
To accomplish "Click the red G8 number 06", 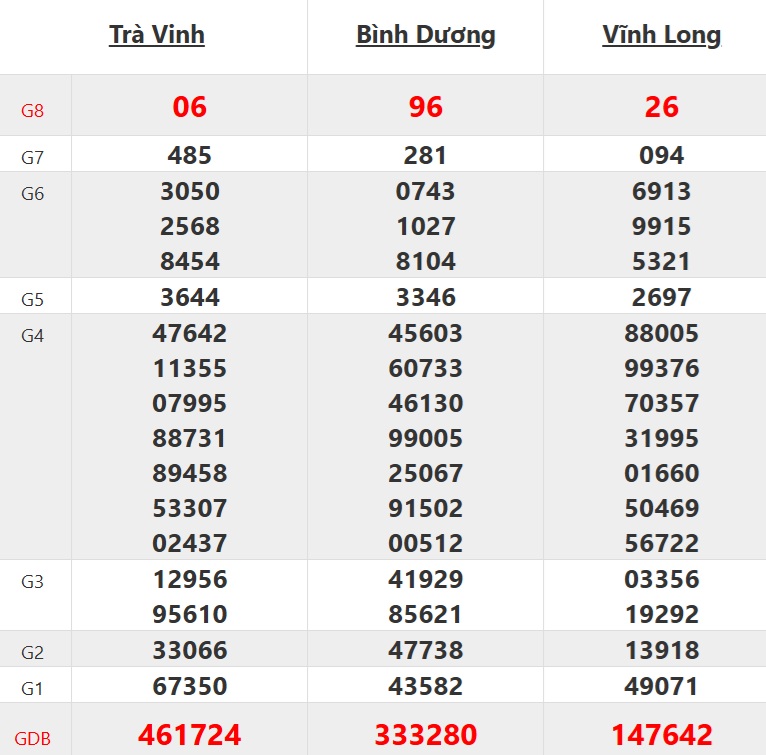I will (x=189, y=107).
